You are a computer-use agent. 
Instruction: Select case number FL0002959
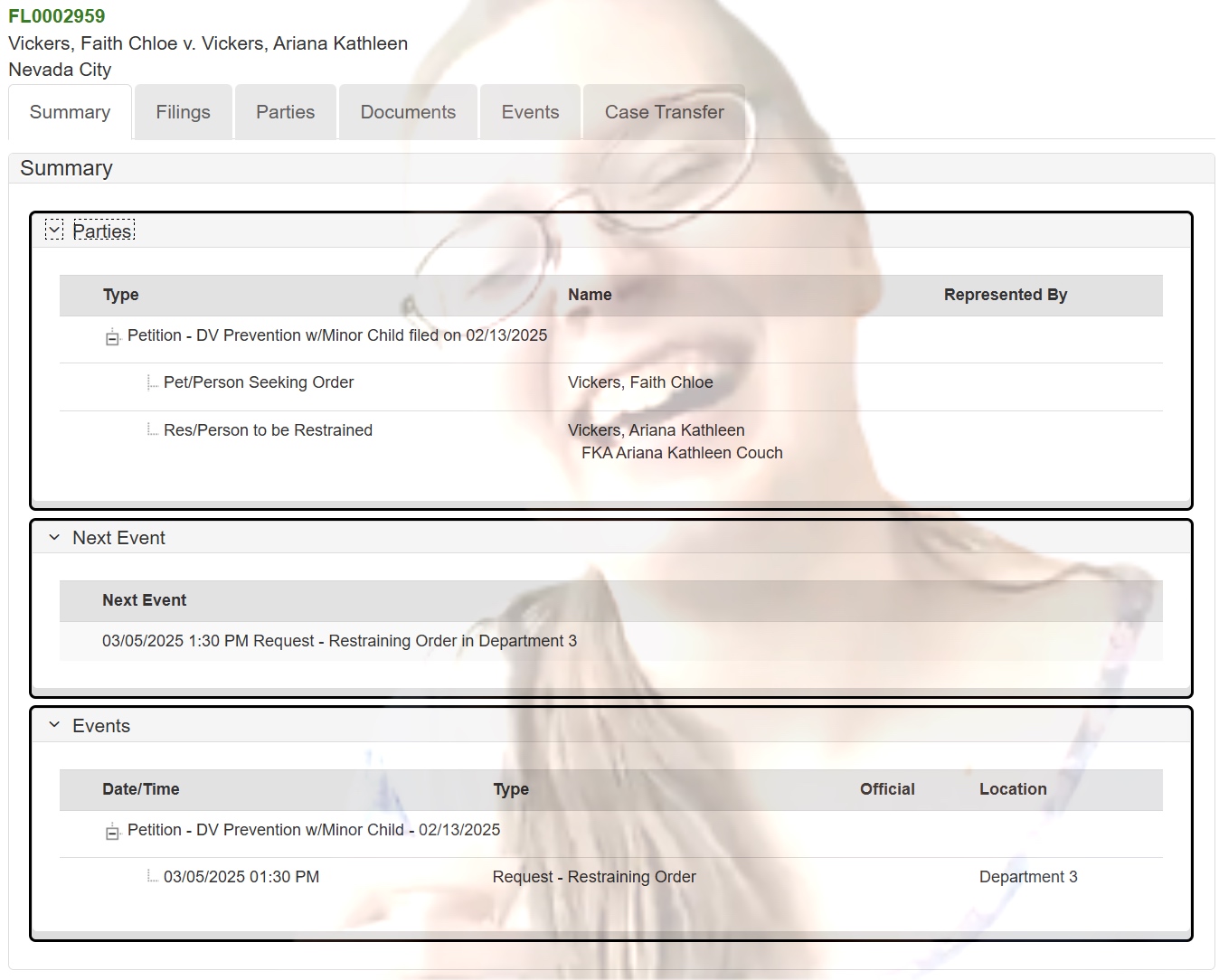click(56, 16)
